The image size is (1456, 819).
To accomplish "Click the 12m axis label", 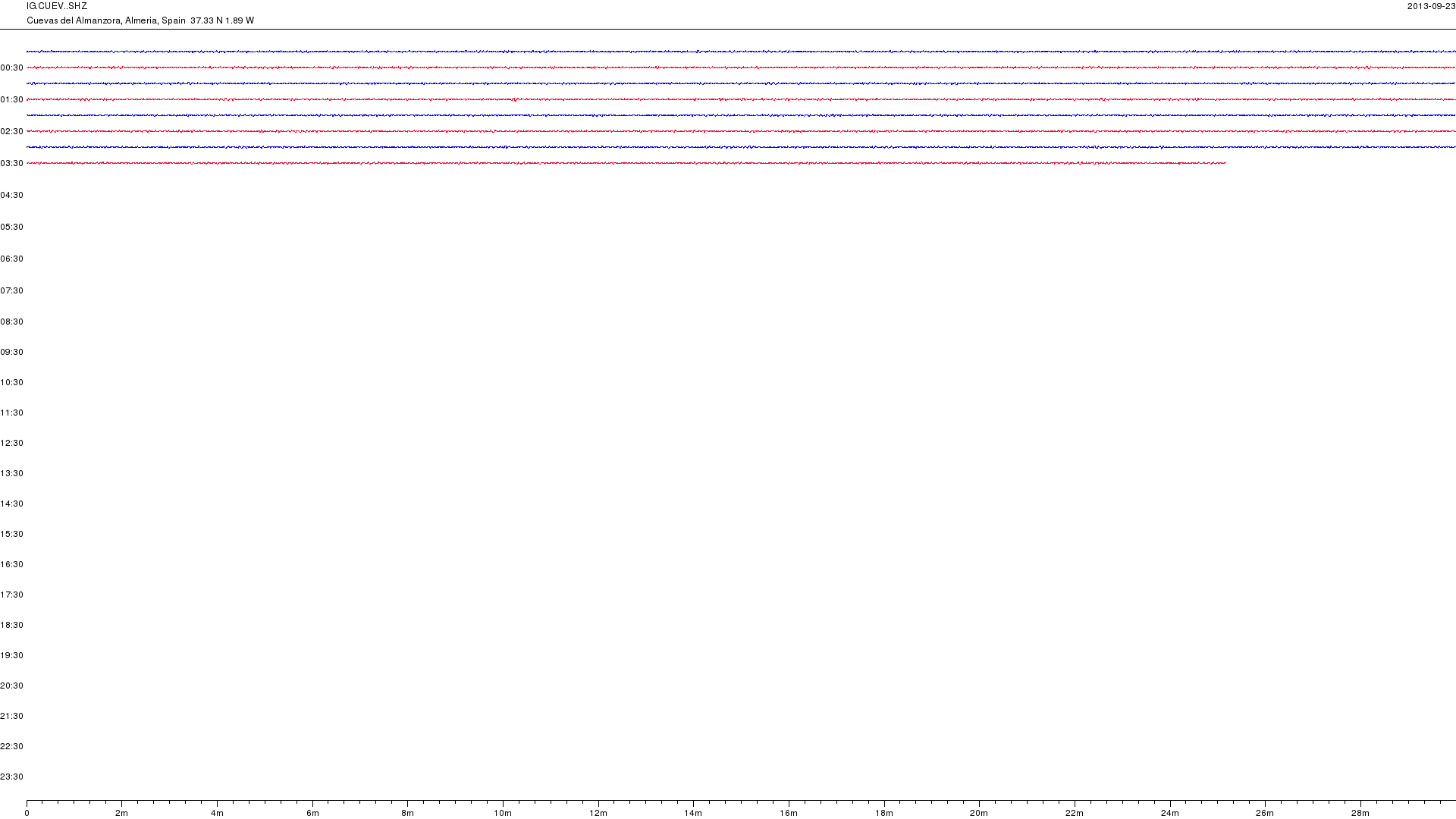I will (598, 814).
